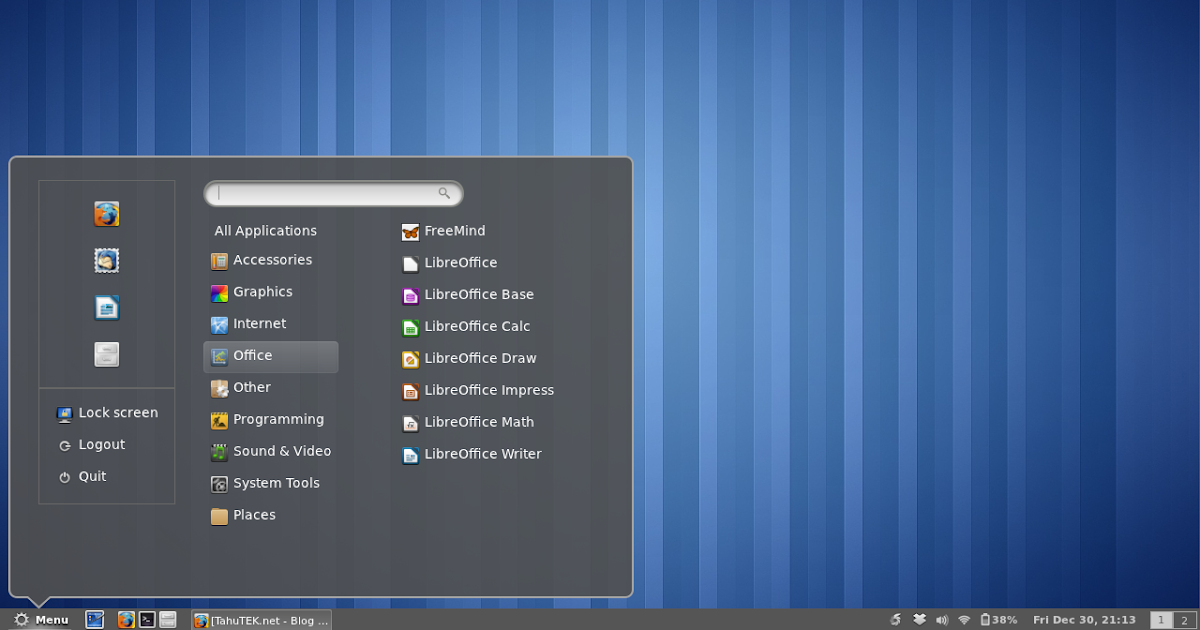Select the Office category
Screen dimensions: 1200x630
[x=251, y=355]
